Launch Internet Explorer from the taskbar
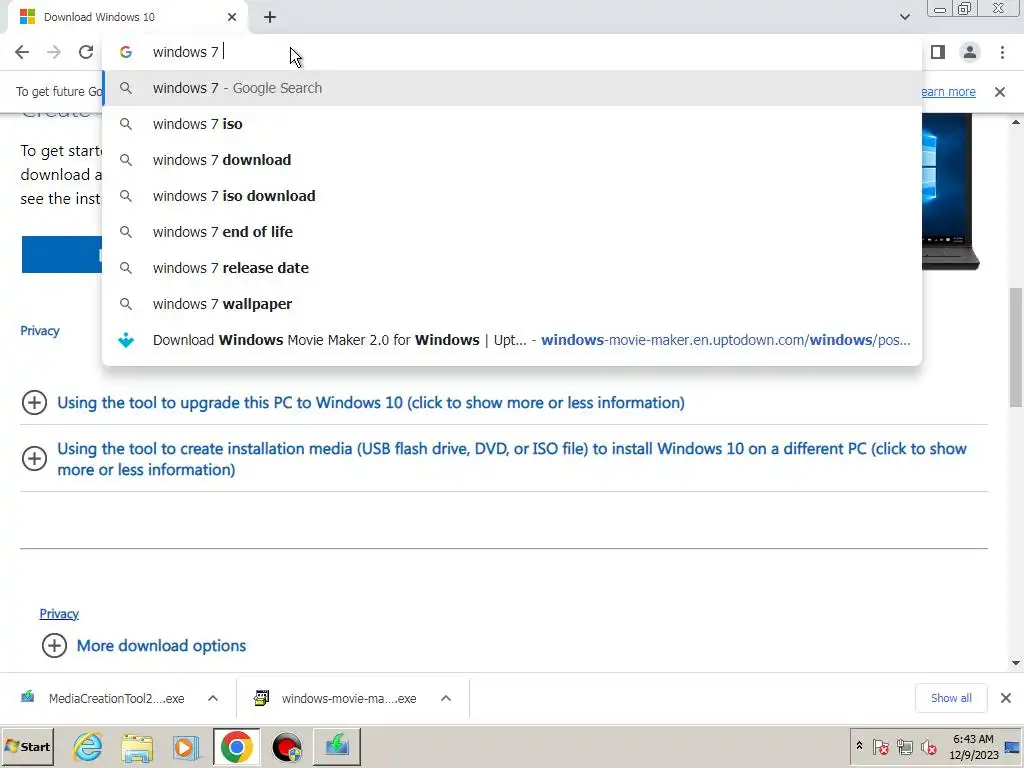 [88, 747]
